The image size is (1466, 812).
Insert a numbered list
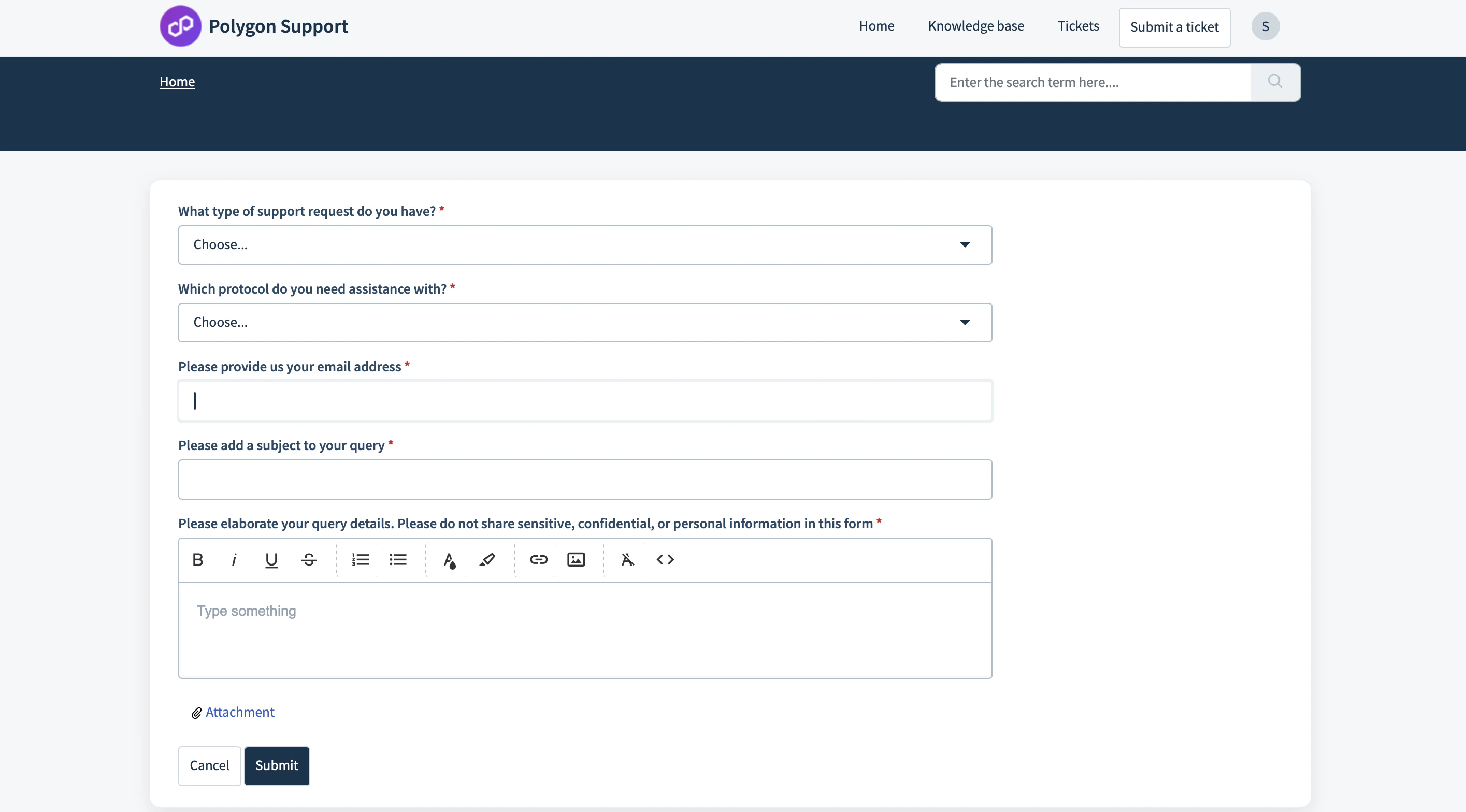(x=360, y=560)
